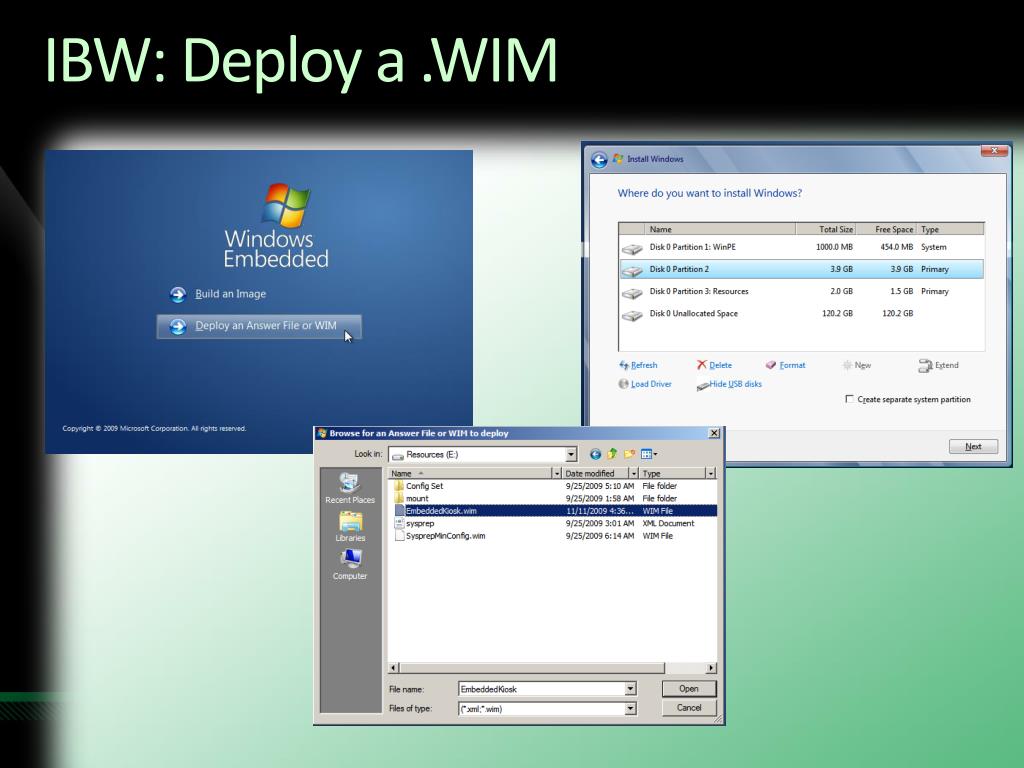
Task: Sort partitions by Free Space column
Action: tap(886, 229)
